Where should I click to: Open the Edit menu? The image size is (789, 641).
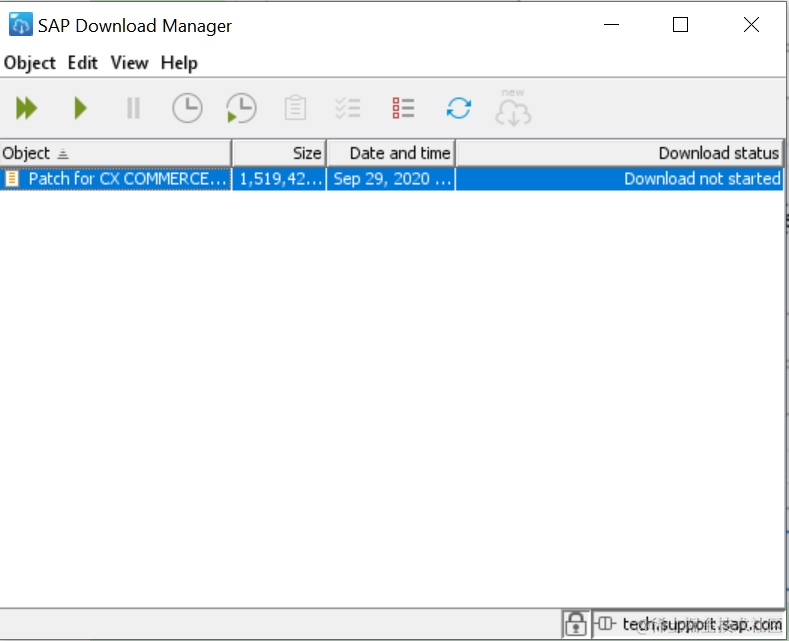tap(83, 63)
